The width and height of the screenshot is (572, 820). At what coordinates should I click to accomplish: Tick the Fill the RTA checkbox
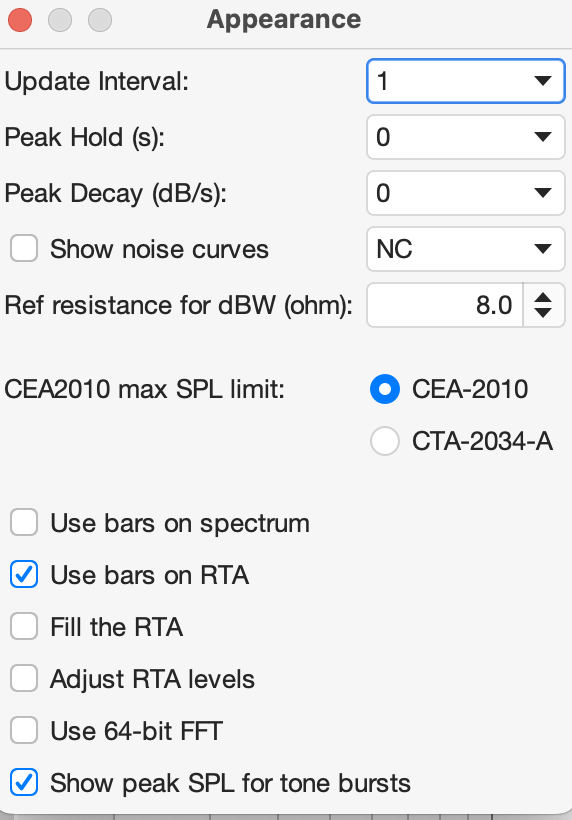[24, 627]
